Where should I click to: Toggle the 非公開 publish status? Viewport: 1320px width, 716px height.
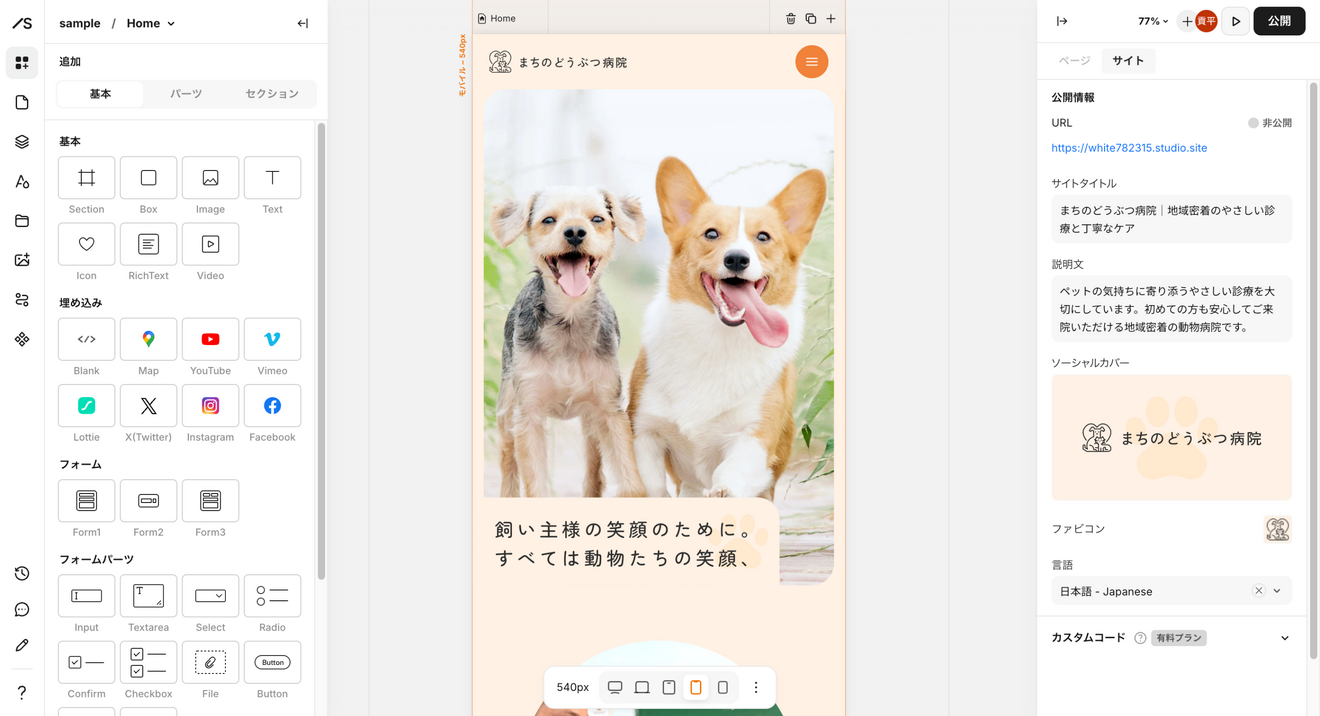pos(1269,123)
